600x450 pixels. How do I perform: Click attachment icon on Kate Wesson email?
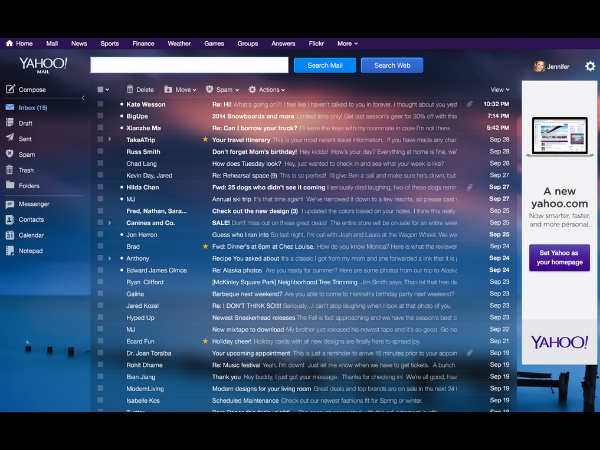[470, 104]
